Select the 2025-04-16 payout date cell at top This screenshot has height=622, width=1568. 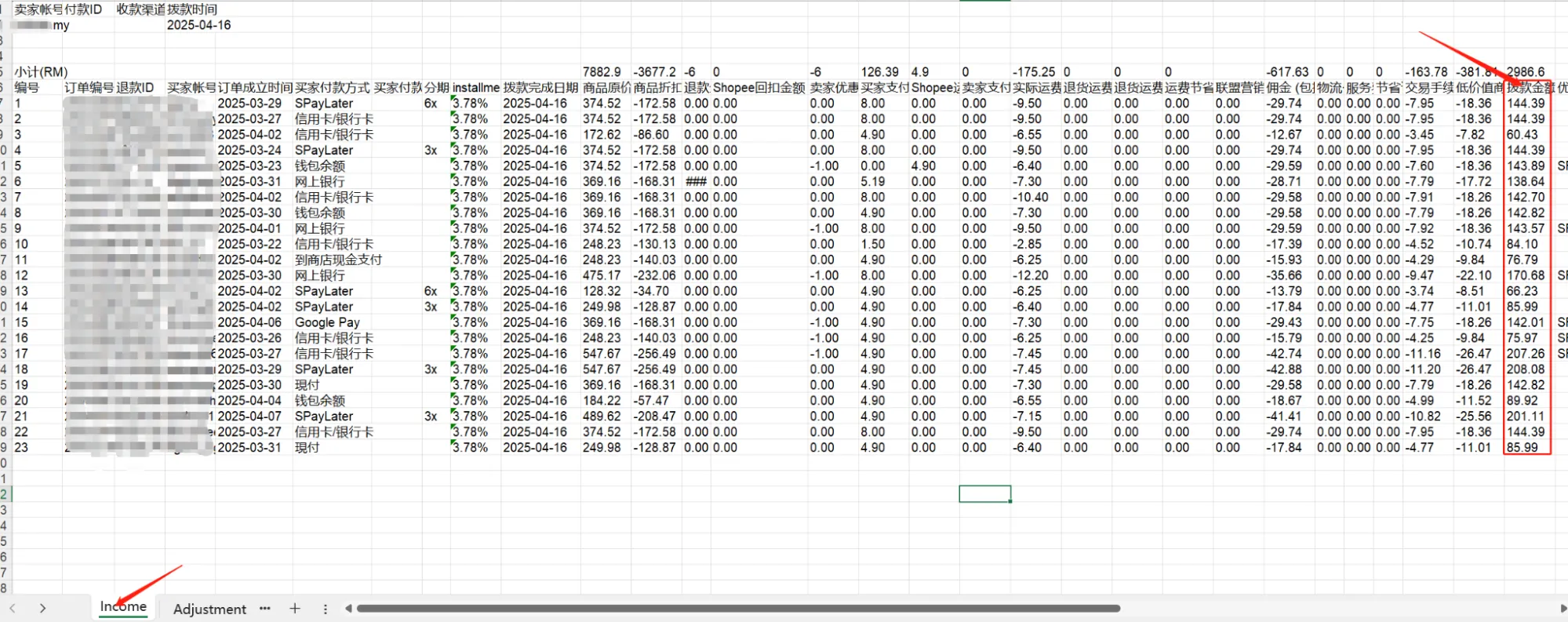click(198, 25)
